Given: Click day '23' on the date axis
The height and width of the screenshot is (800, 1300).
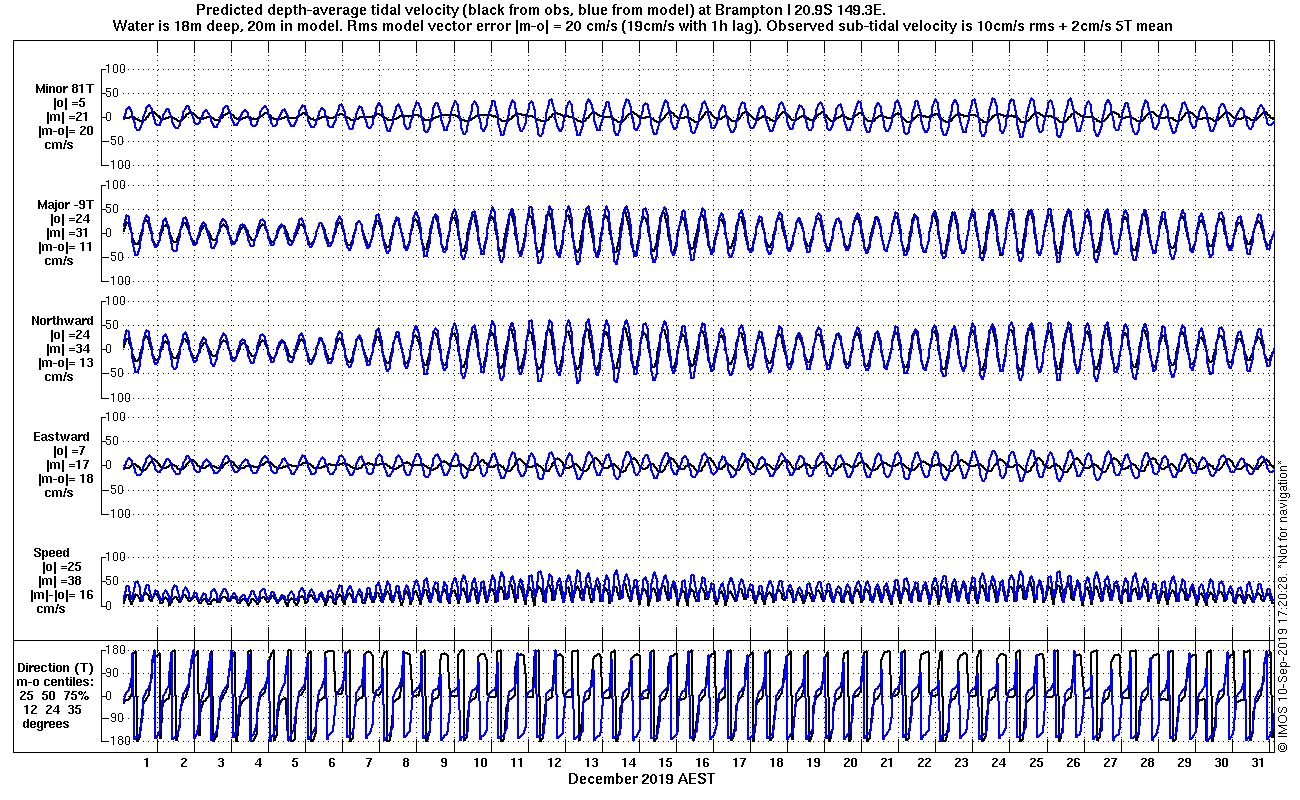Looking at the screenshot, I should coord(961,763).
